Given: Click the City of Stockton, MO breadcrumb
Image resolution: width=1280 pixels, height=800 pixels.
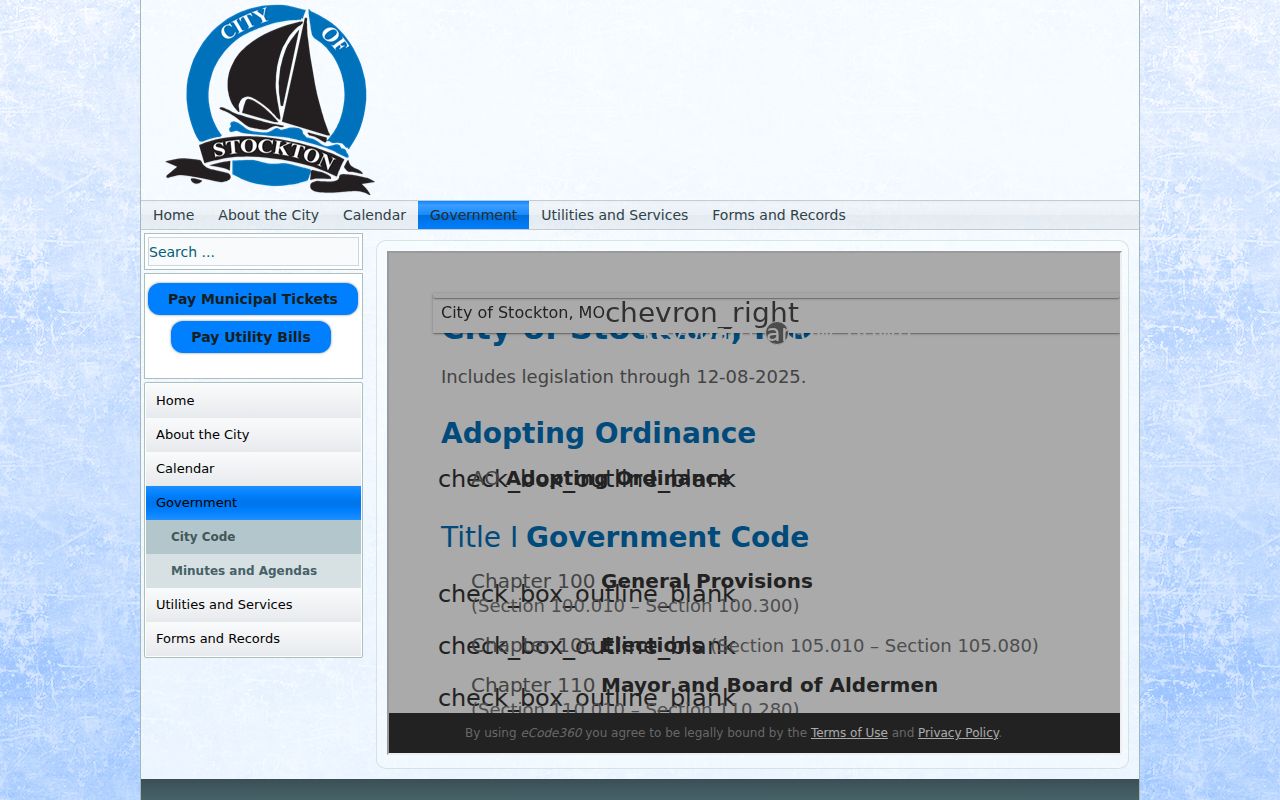Looking at the screenshot, I should click(x=523, y=313).
